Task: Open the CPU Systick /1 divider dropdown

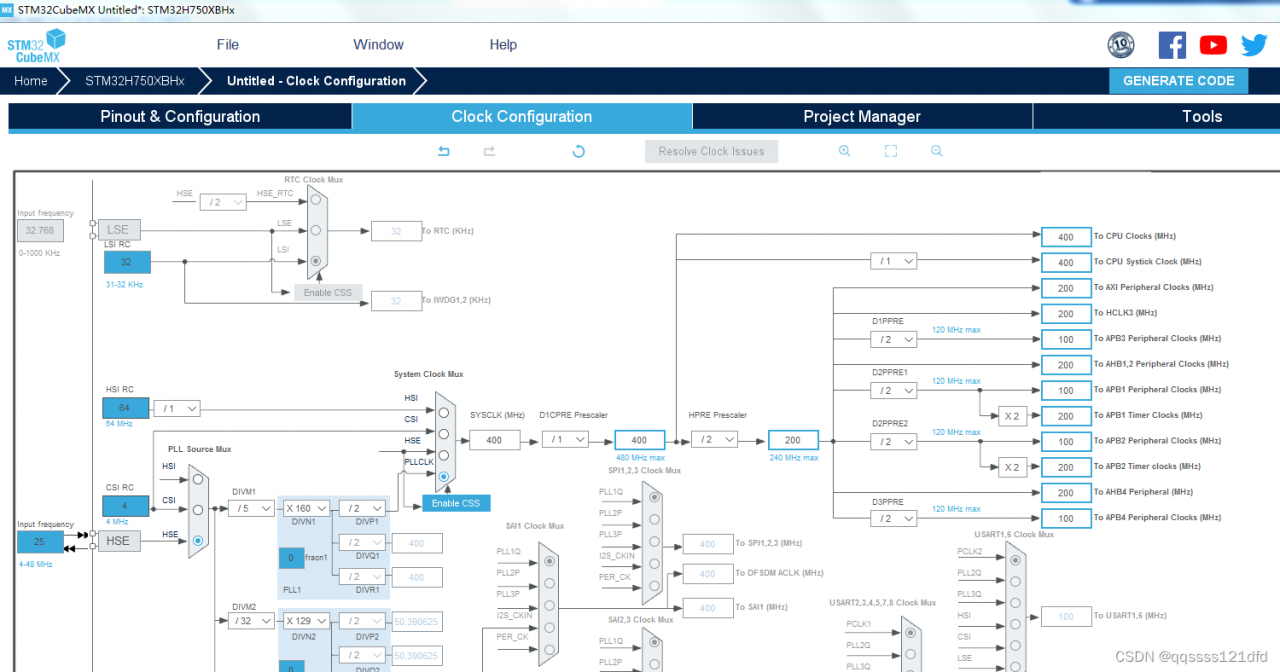Action: tap(893, 261)
